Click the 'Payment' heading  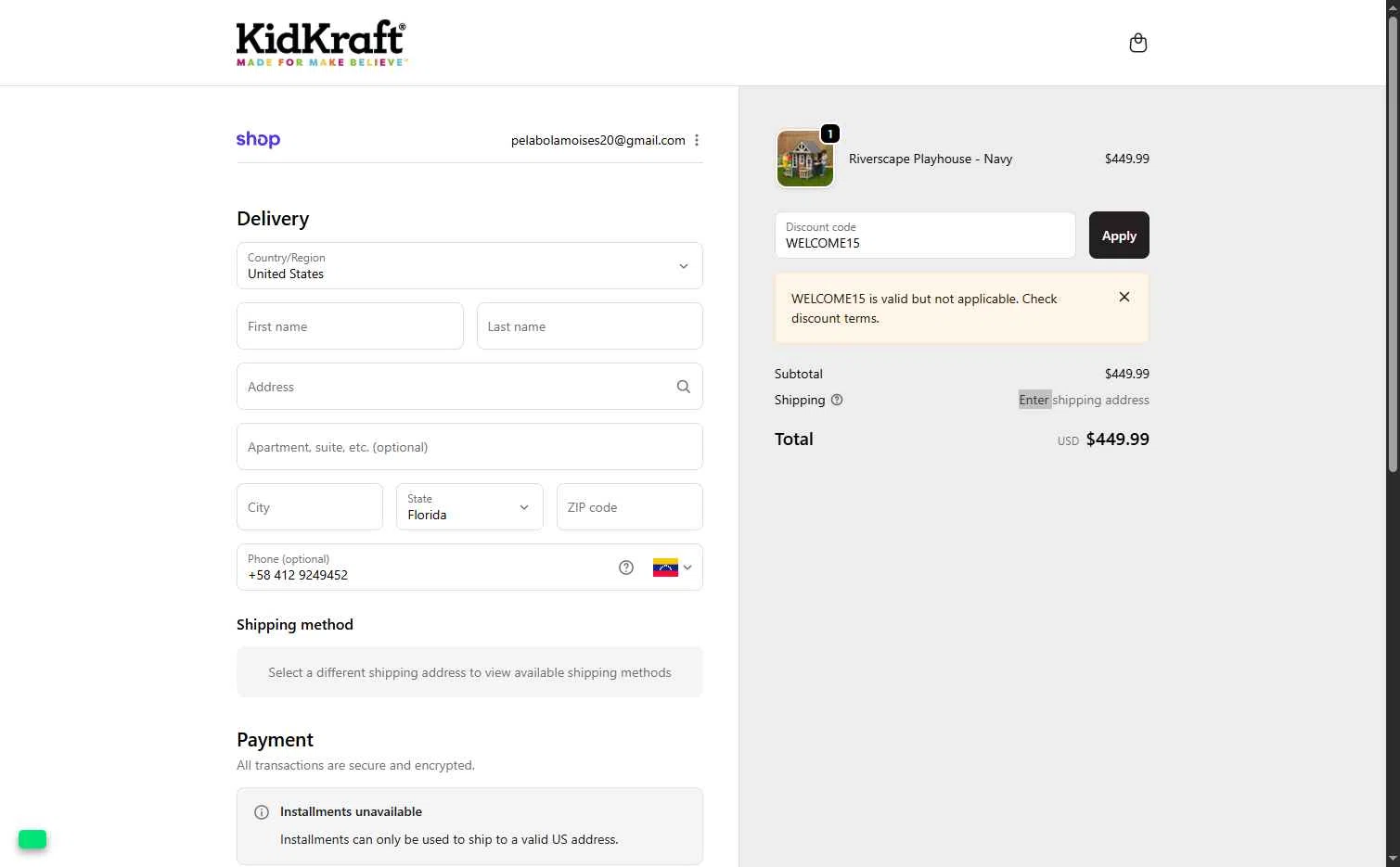[x=275, y=740]
